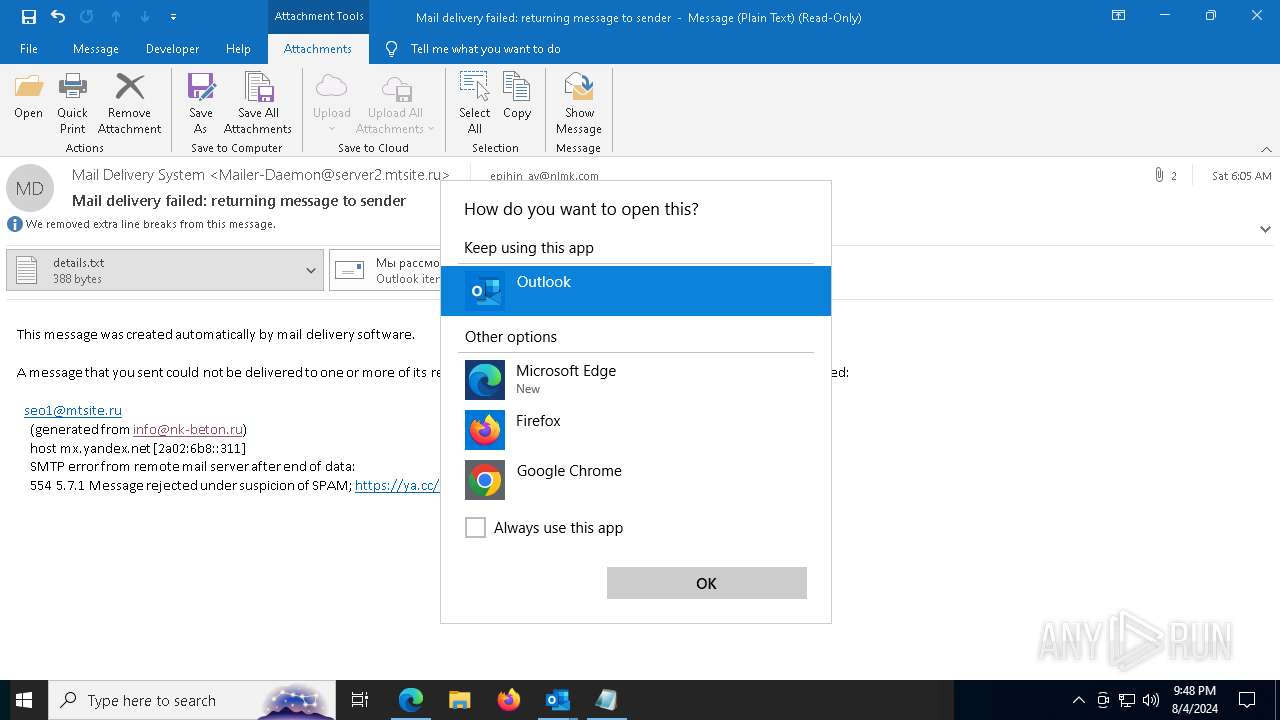
Task: Click the Save As icon
Action: point(201,104)
